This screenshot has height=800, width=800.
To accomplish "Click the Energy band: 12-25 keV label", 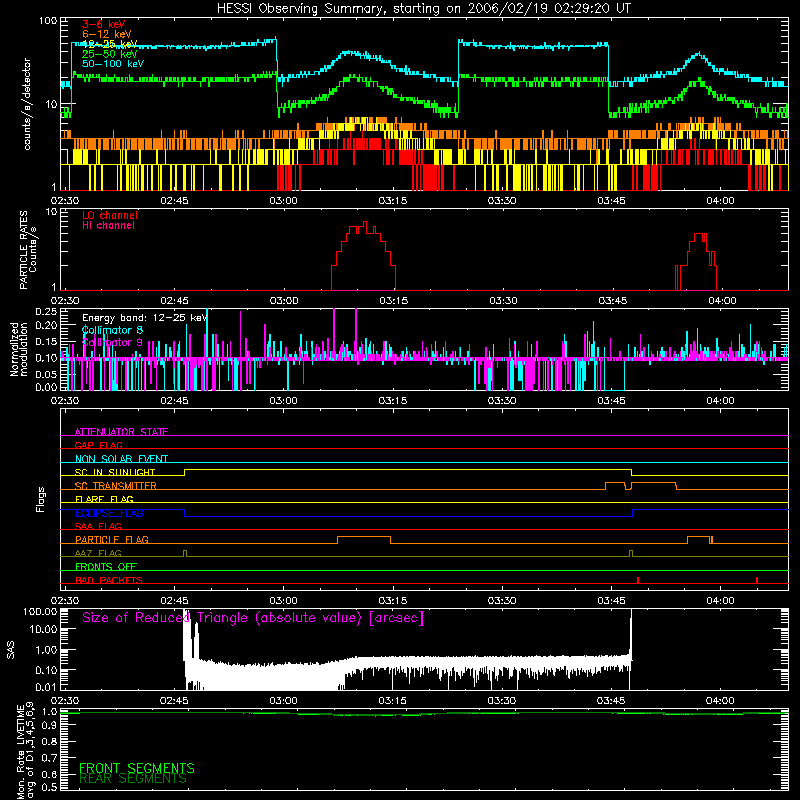I will pos(144,318).
